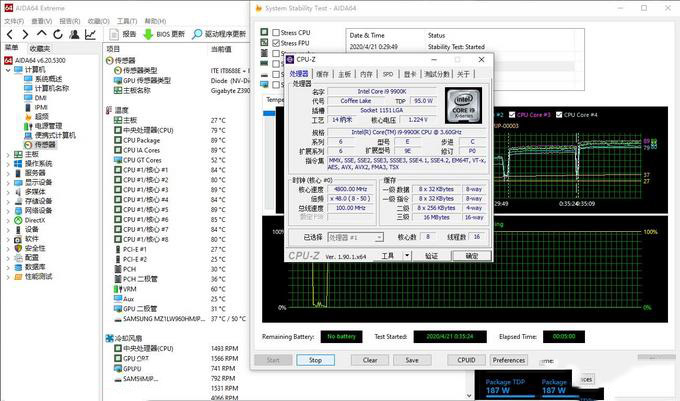Click the 电源管理 battery icon in tree

tap(28, 126)
